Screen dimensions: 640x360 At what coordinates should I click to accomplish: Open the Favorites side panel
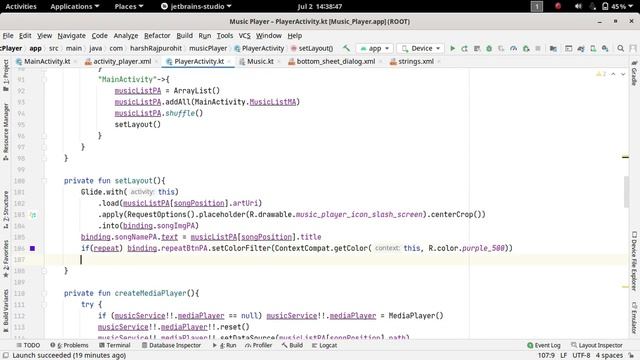[6, 259]
